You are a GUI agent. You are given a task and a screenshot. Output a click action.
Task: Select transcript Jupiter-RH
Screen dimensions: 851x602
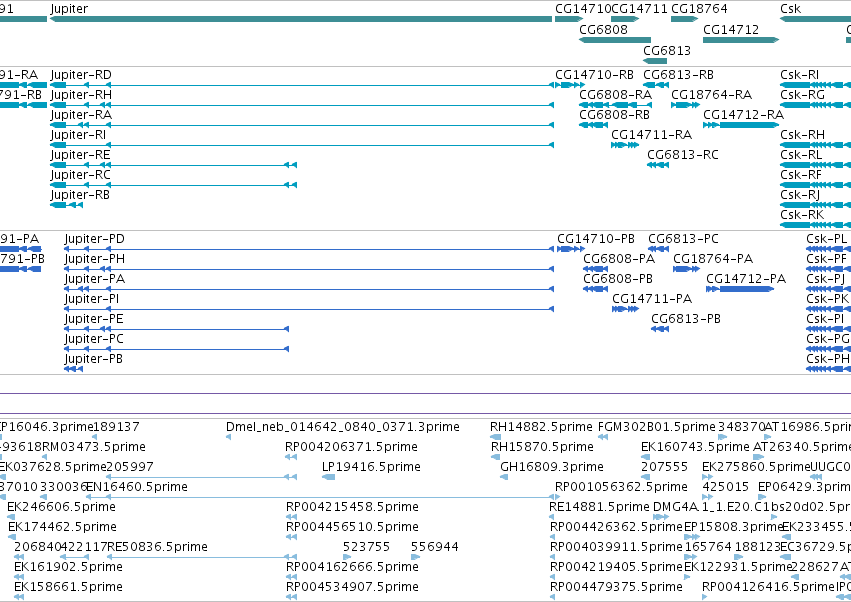(x=302, y=105)
